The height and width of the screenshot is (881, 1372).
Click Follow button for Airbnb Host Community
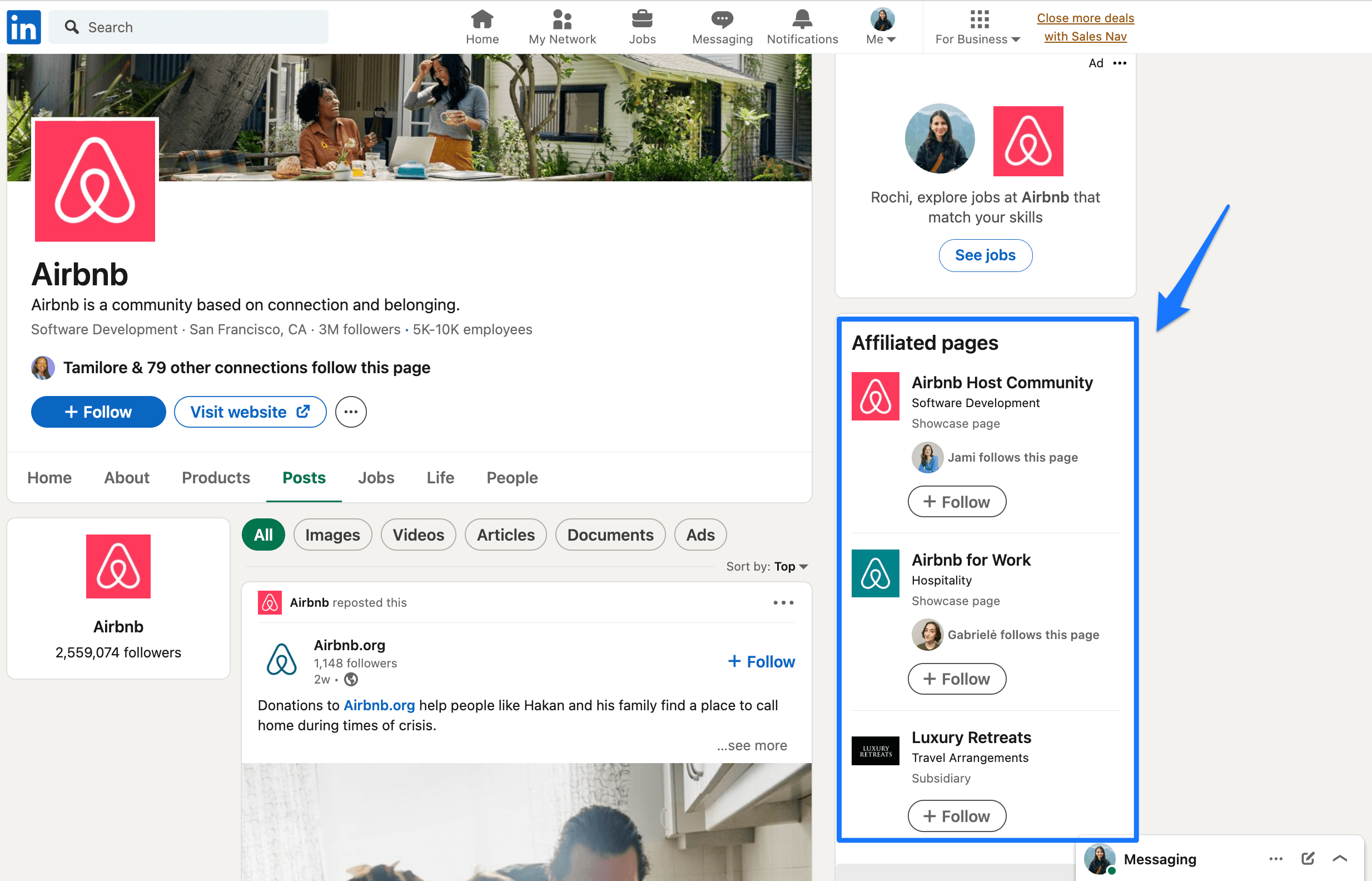click(x=956, y=502)
